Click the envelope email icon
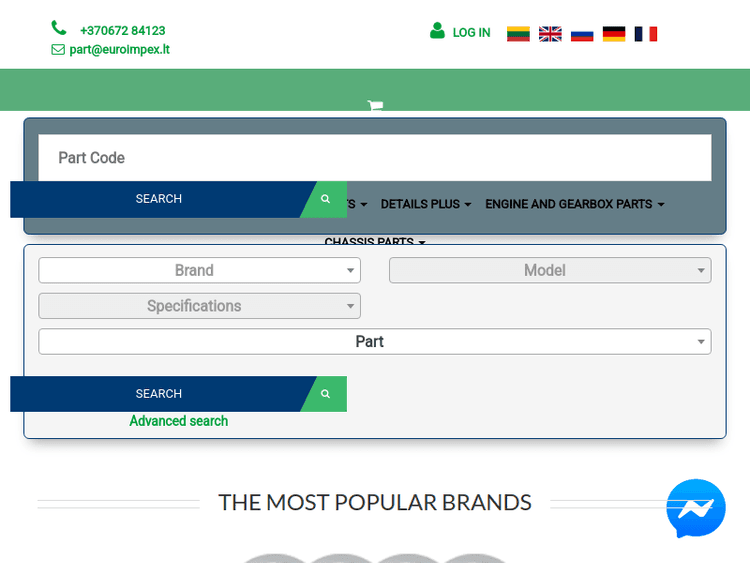The height and width of the screenshot is (563, 750). [58, 49]
